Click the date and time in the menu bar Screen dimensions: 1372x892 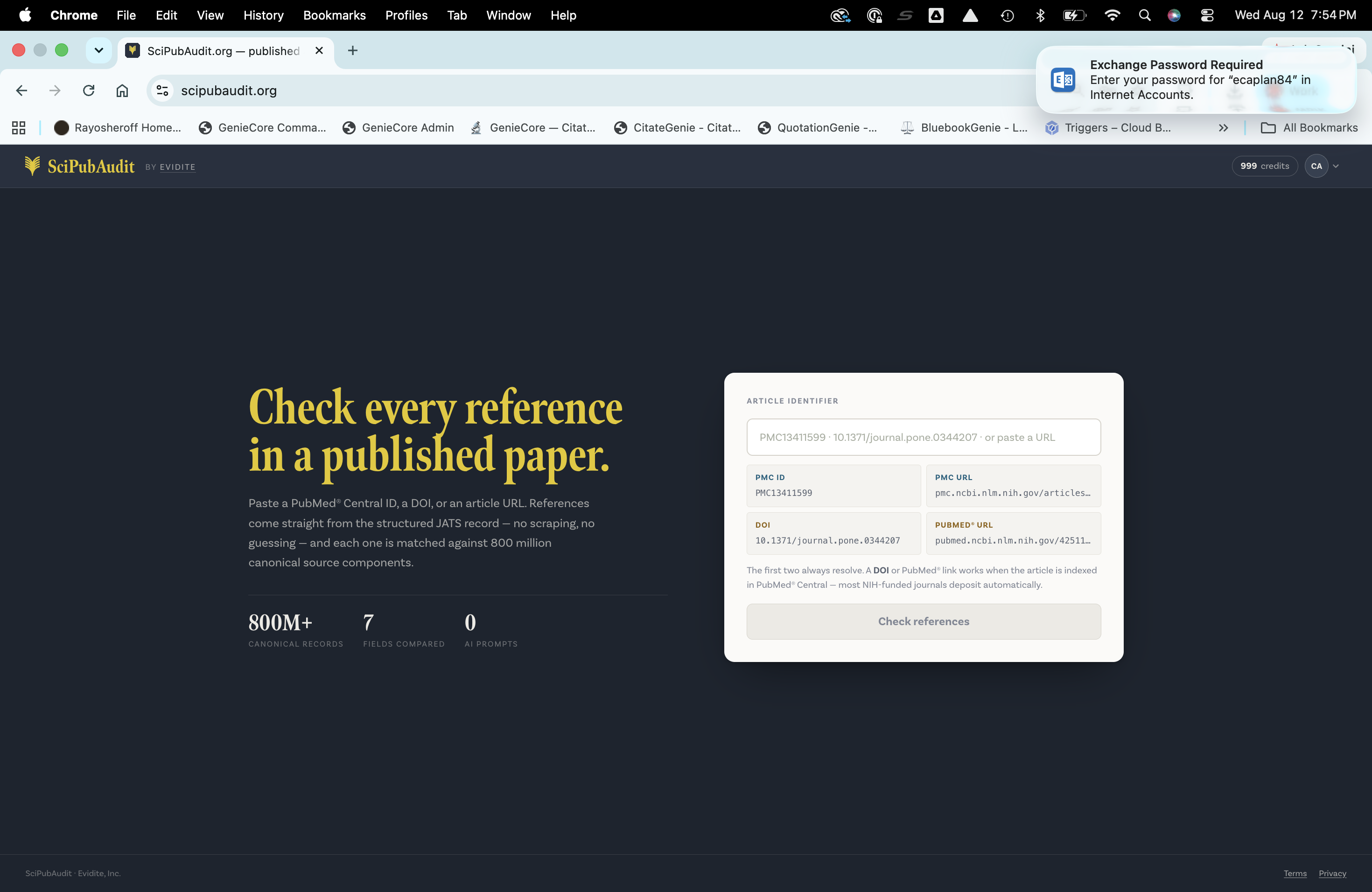[x=1295, y=15]
